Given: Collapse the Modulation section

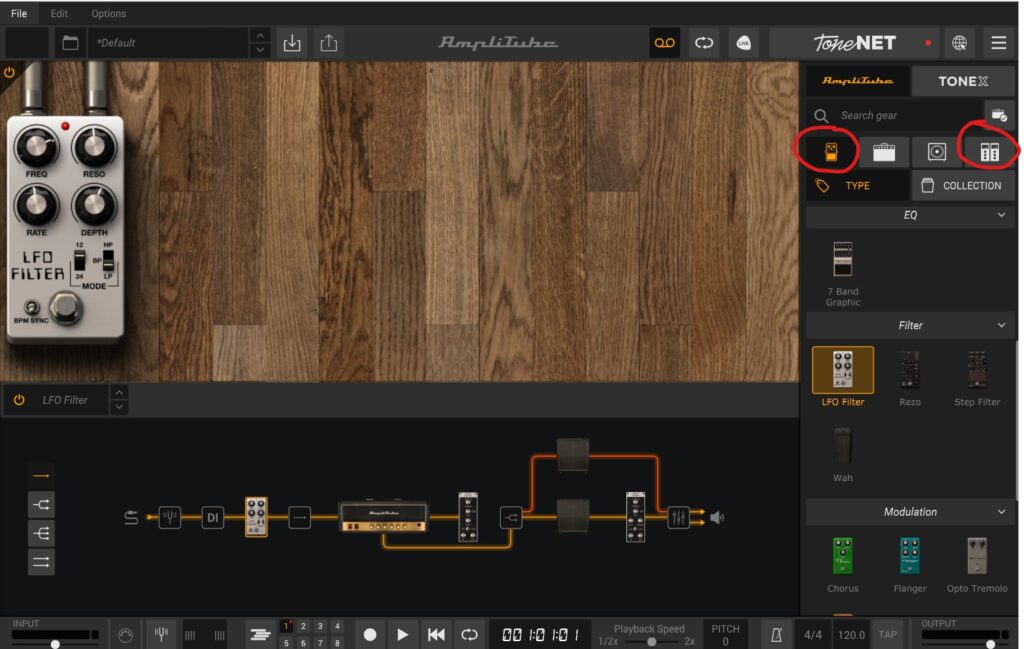Looking at the screenshot, I should point(1001,512).
